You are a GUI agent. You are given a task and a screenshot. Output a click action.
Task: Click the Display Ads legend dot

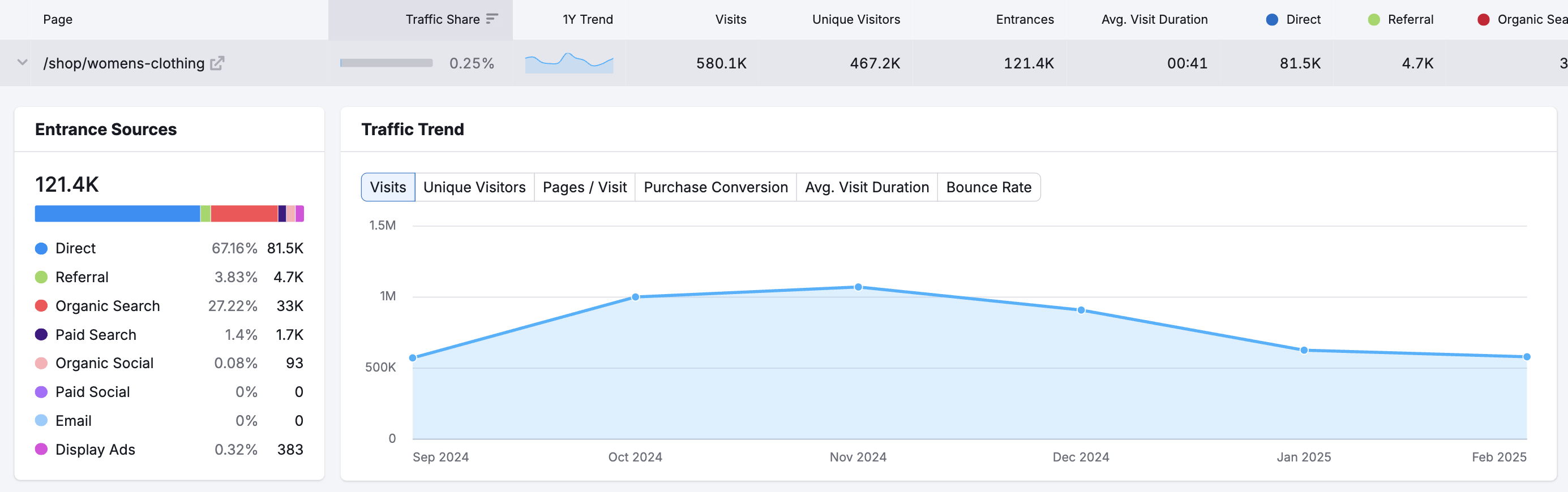coord(41,450)
